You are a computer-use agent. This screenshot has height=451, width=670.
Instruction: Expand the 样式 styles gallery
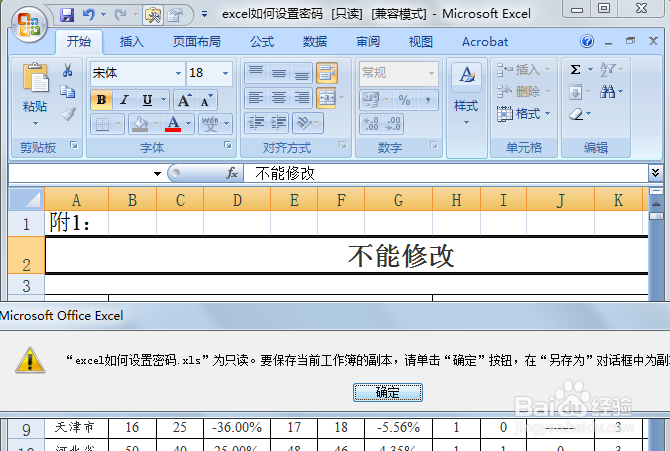point(467,123)
